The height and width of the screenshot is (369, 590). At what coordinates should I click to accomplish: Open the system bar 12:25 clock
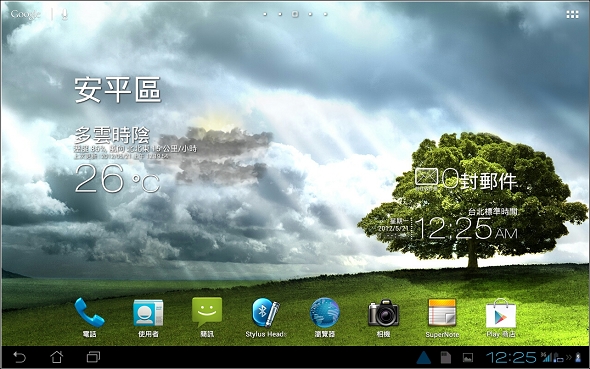pos(511,357)
